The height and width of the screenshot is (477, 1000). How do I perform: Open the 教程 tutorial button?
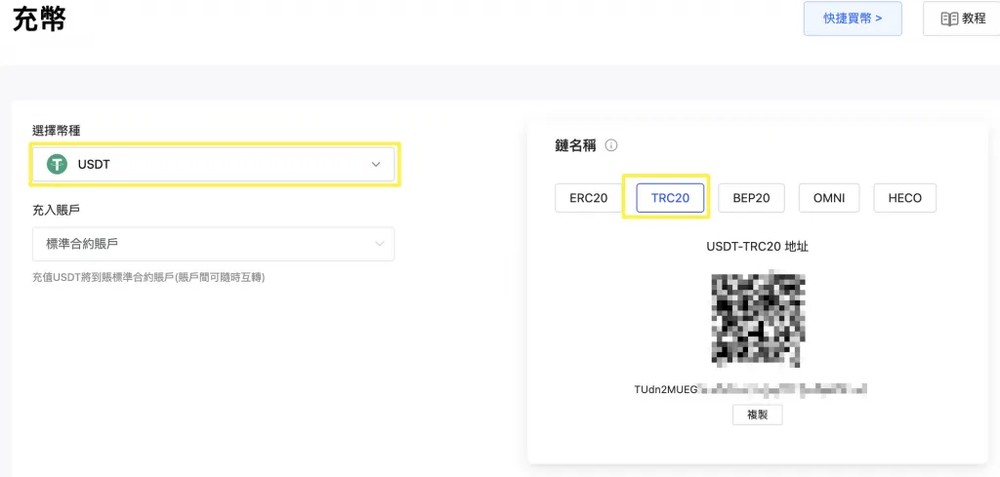pyautogui.click(x=963, y=18)
